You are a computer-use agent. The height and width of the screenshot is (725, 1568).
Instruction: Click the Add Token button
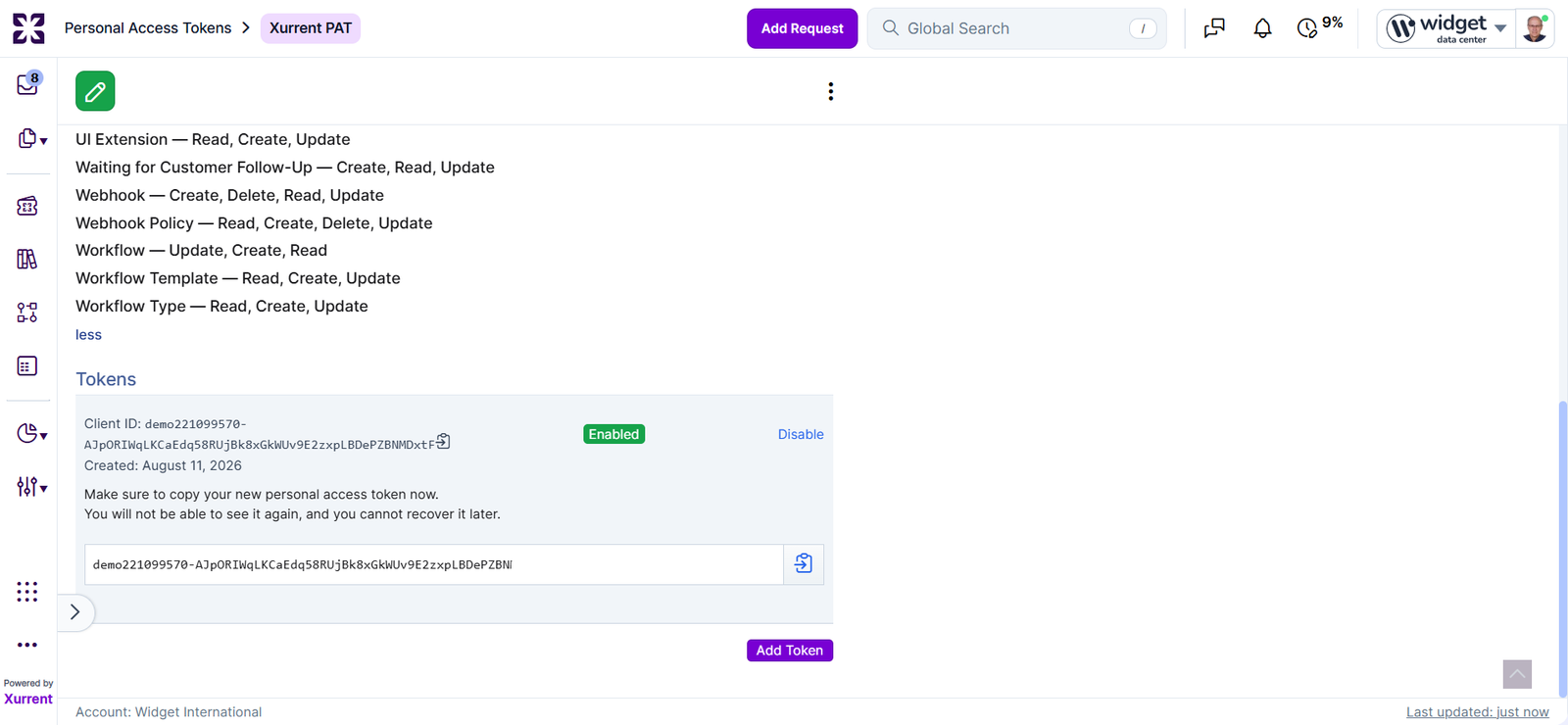pyautogui.click(x=790, y=651)
